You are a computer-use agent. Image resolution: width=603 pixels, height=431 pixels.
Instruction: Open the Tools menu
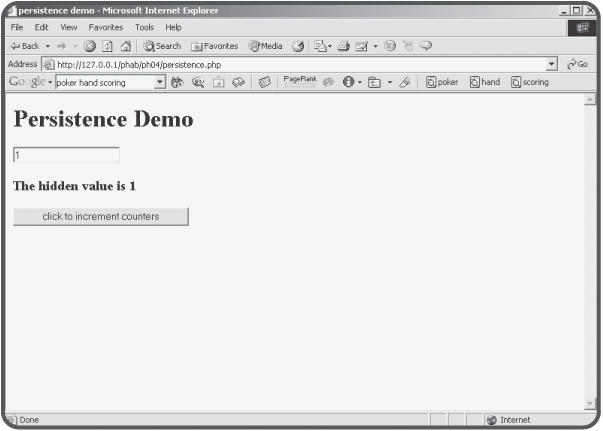point(144,27)
